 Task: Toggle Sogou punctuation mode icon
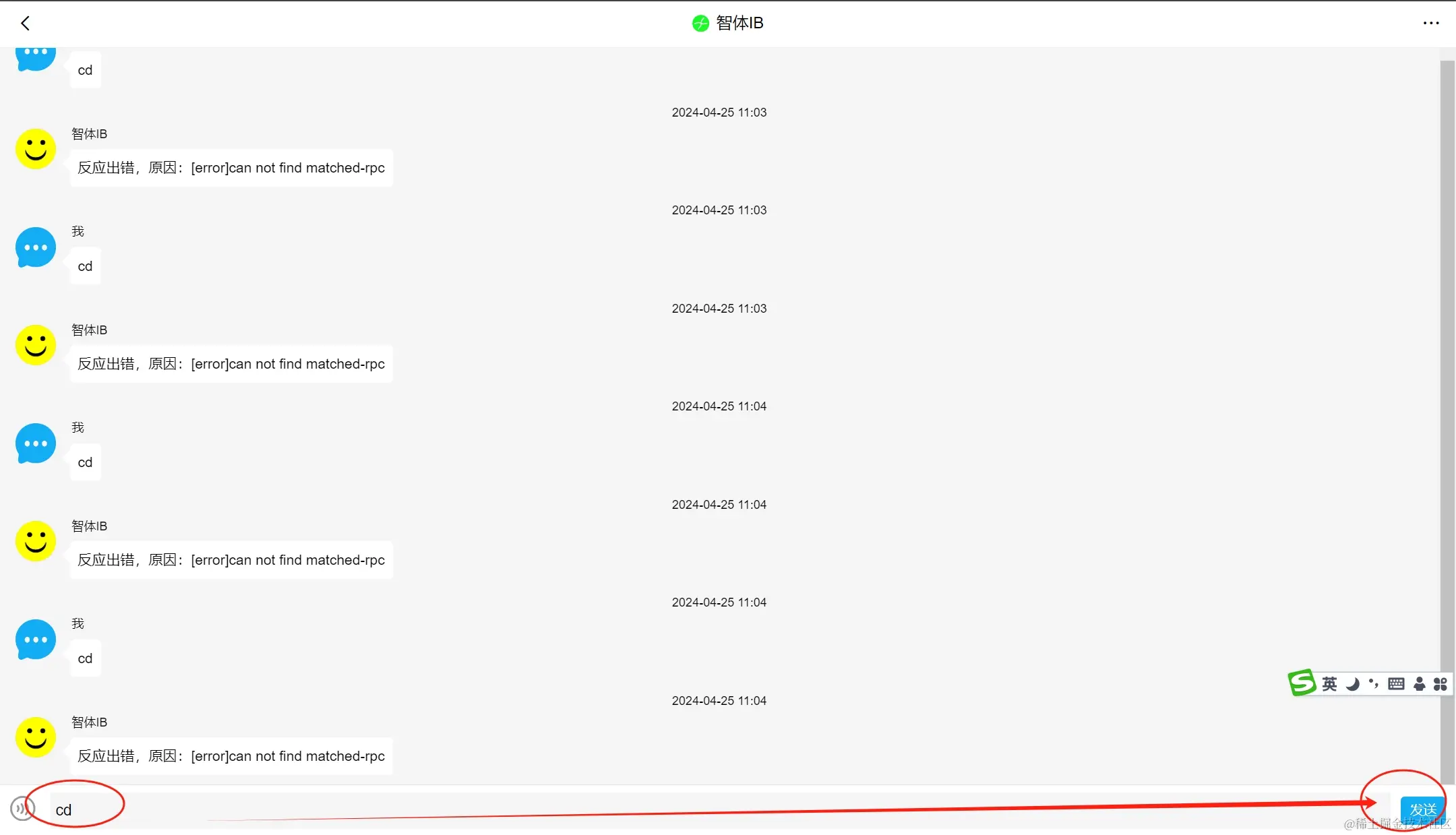[1374, 684]
